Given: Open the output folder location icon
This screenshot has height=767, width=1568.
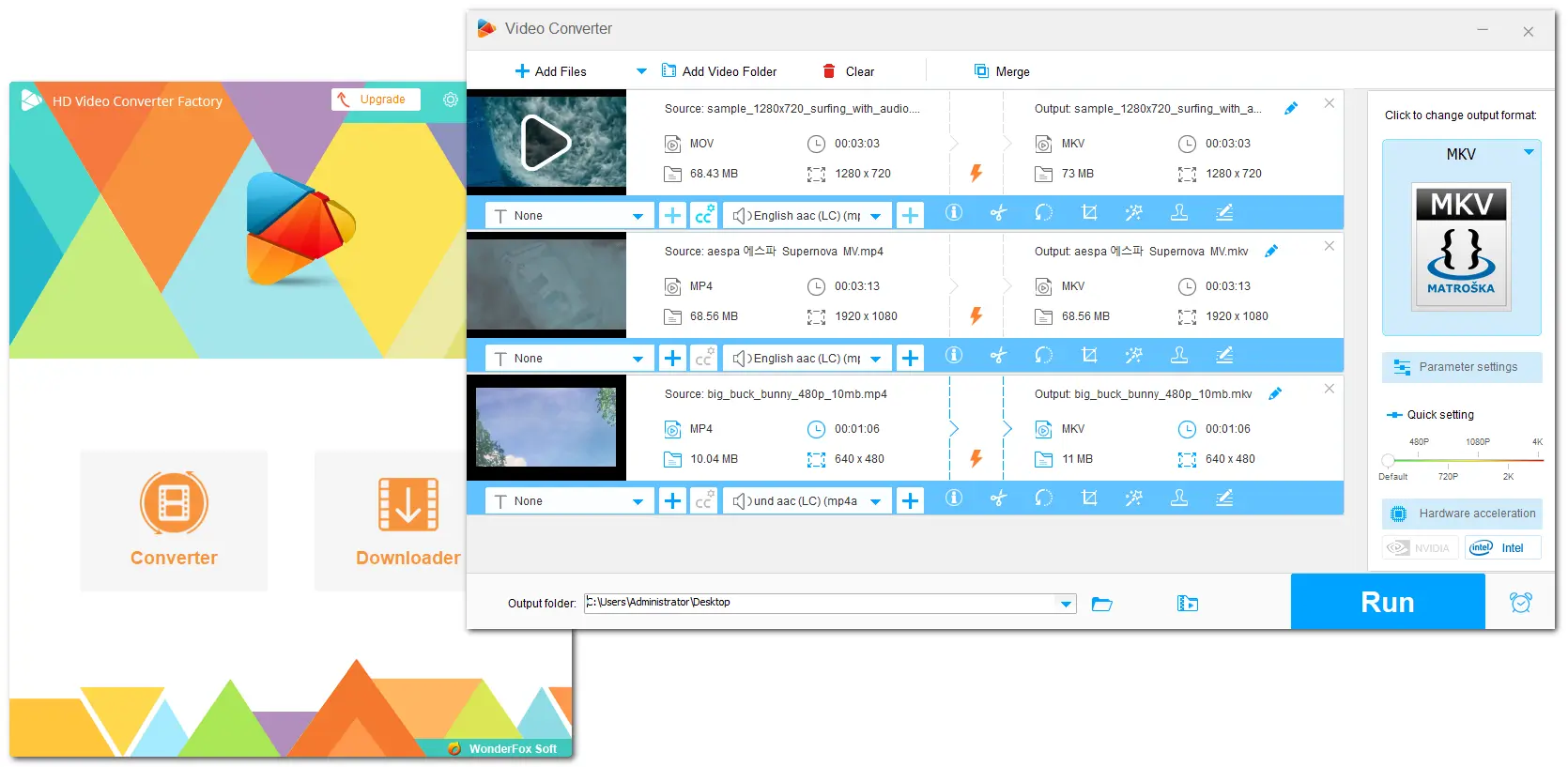Looking at the screenshot, I should click(1188, 604).
